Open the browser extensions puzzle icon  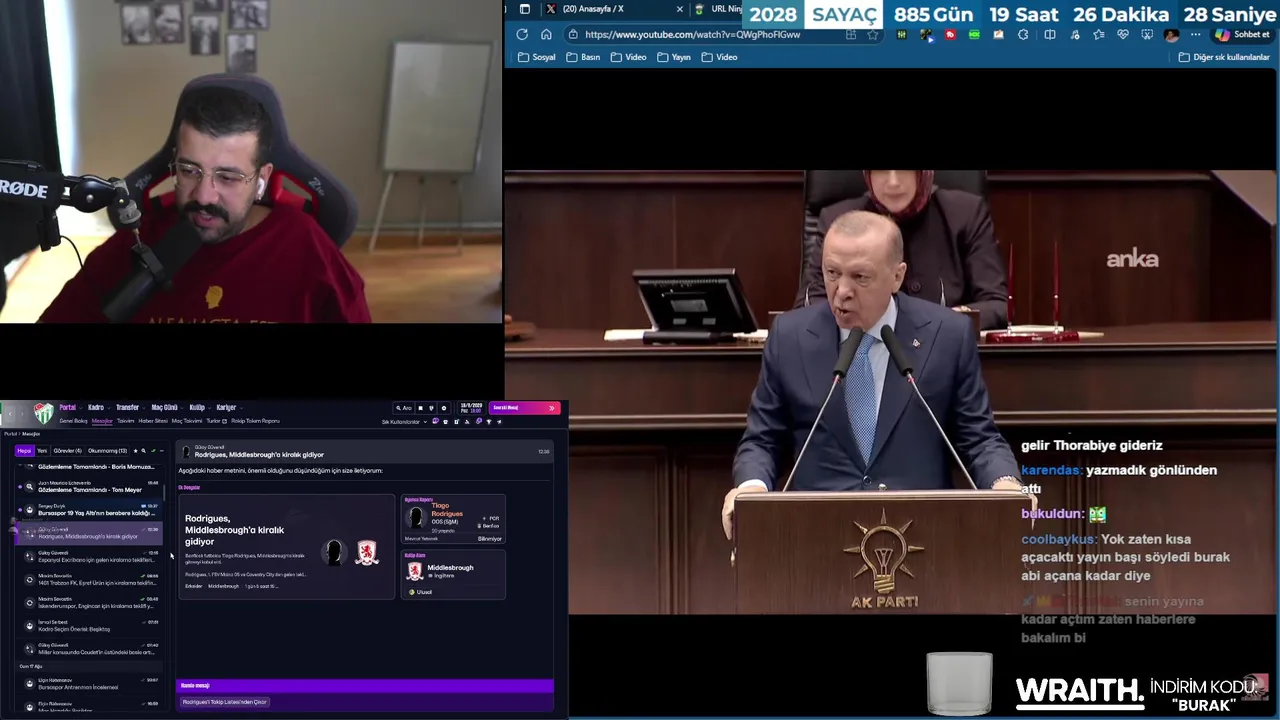[1023, 34]
